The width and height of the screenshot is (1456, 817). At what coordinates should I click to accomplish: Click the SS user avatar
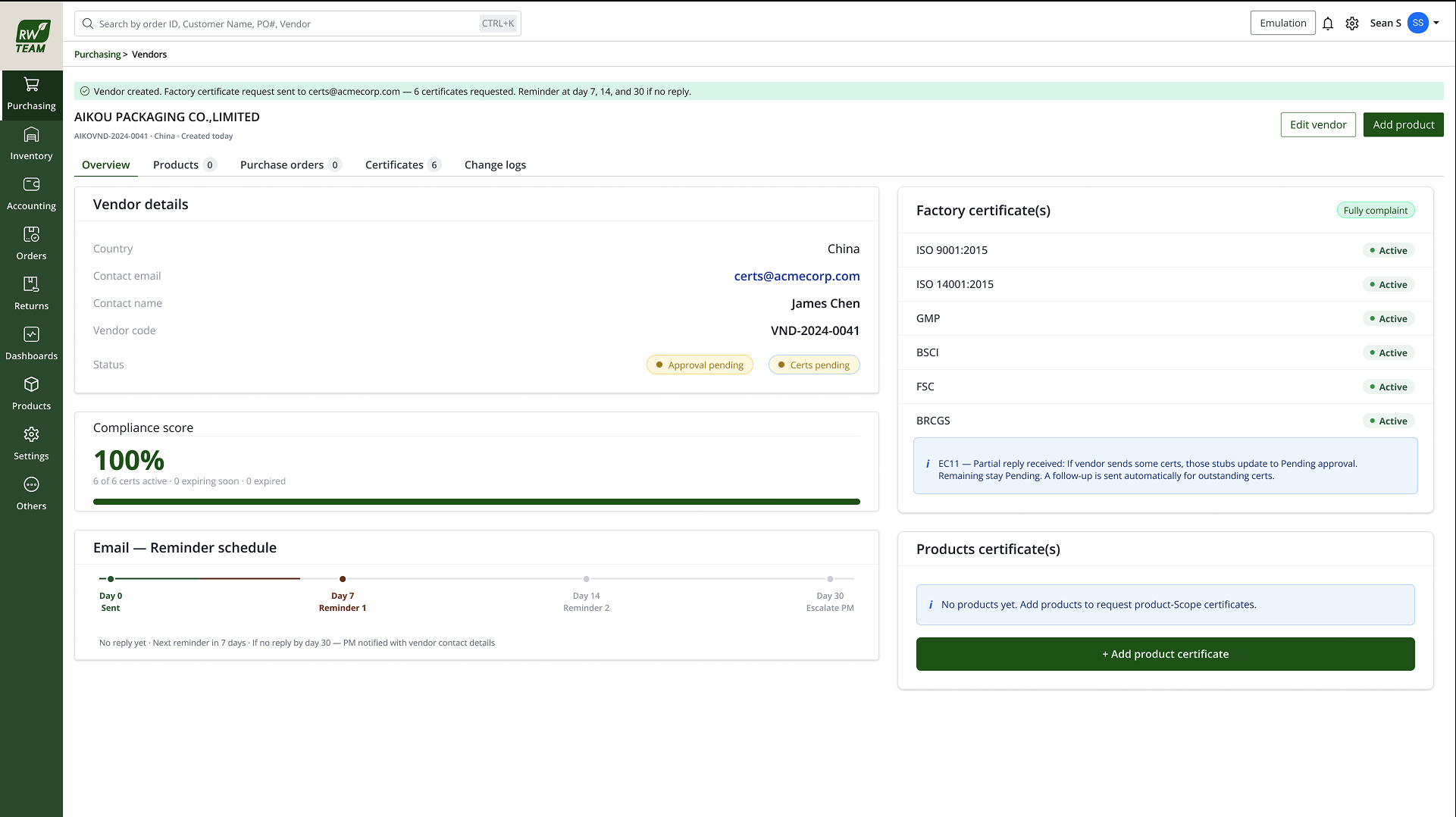tap(1417, 23)
